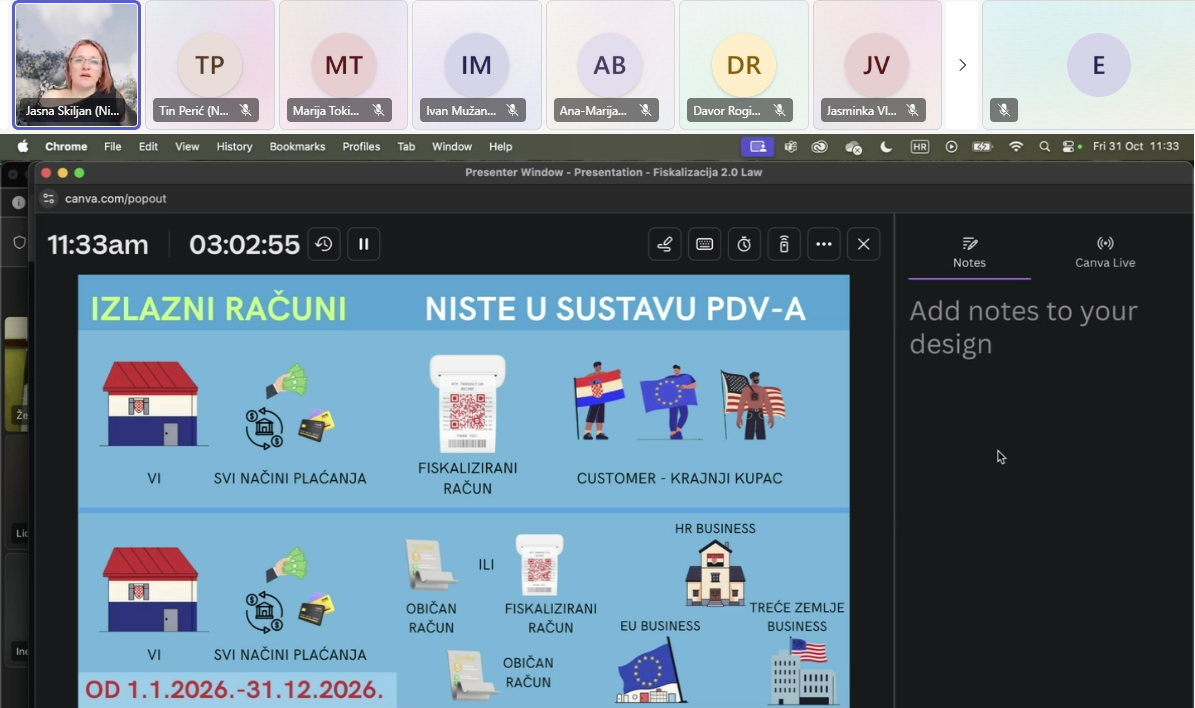Open the three-dots more options menu
Viewport: 1195px width, 708px height.
click(x=824, y=244)
